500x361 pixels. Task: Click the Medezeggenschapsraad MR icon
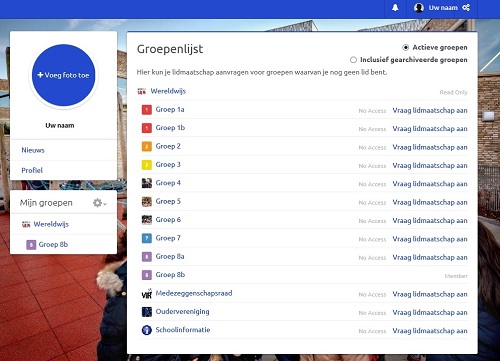pyautogui.click(x=147, y=293)
